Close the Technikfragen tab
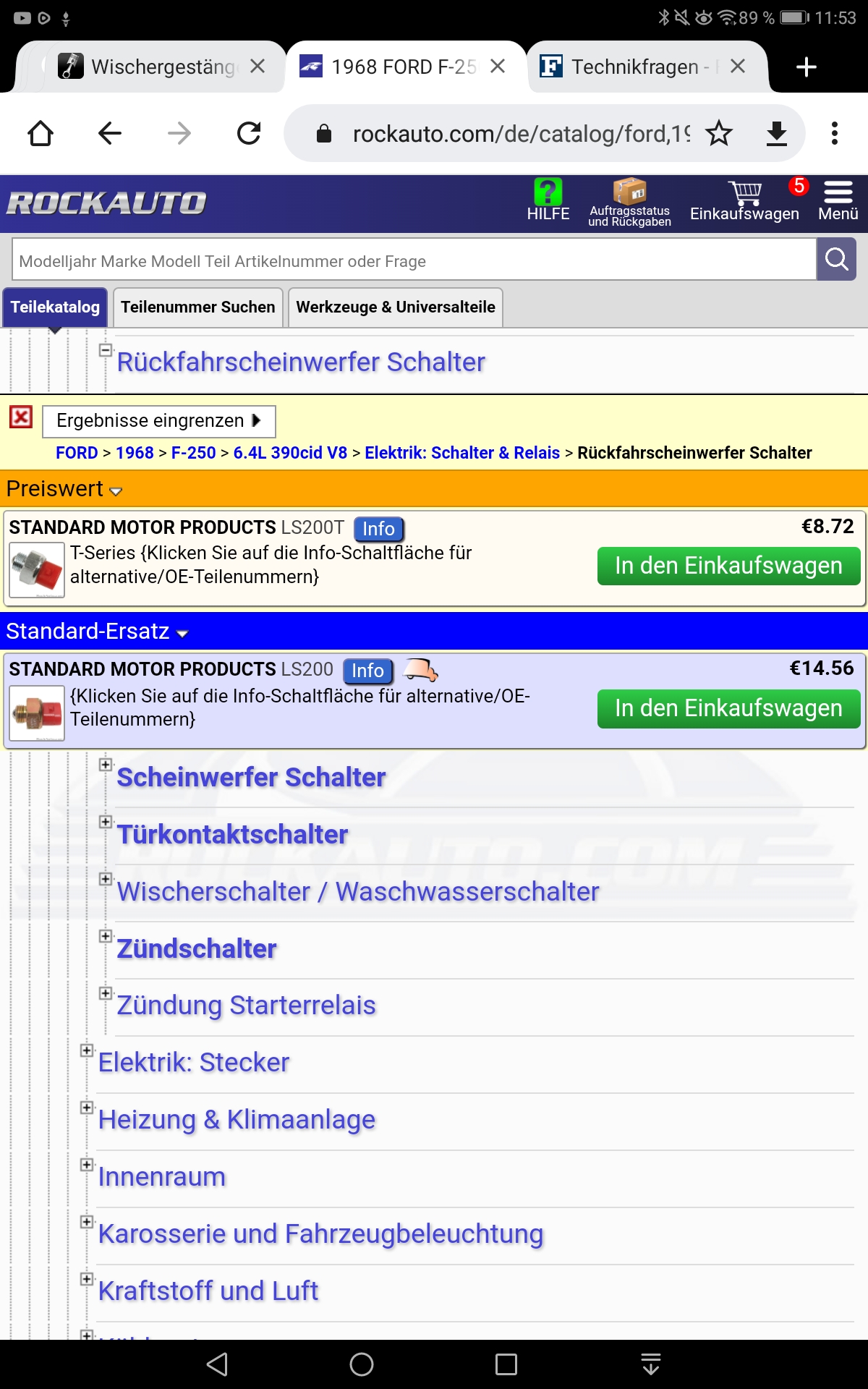 pyautogui.click(x=738, y=67)
